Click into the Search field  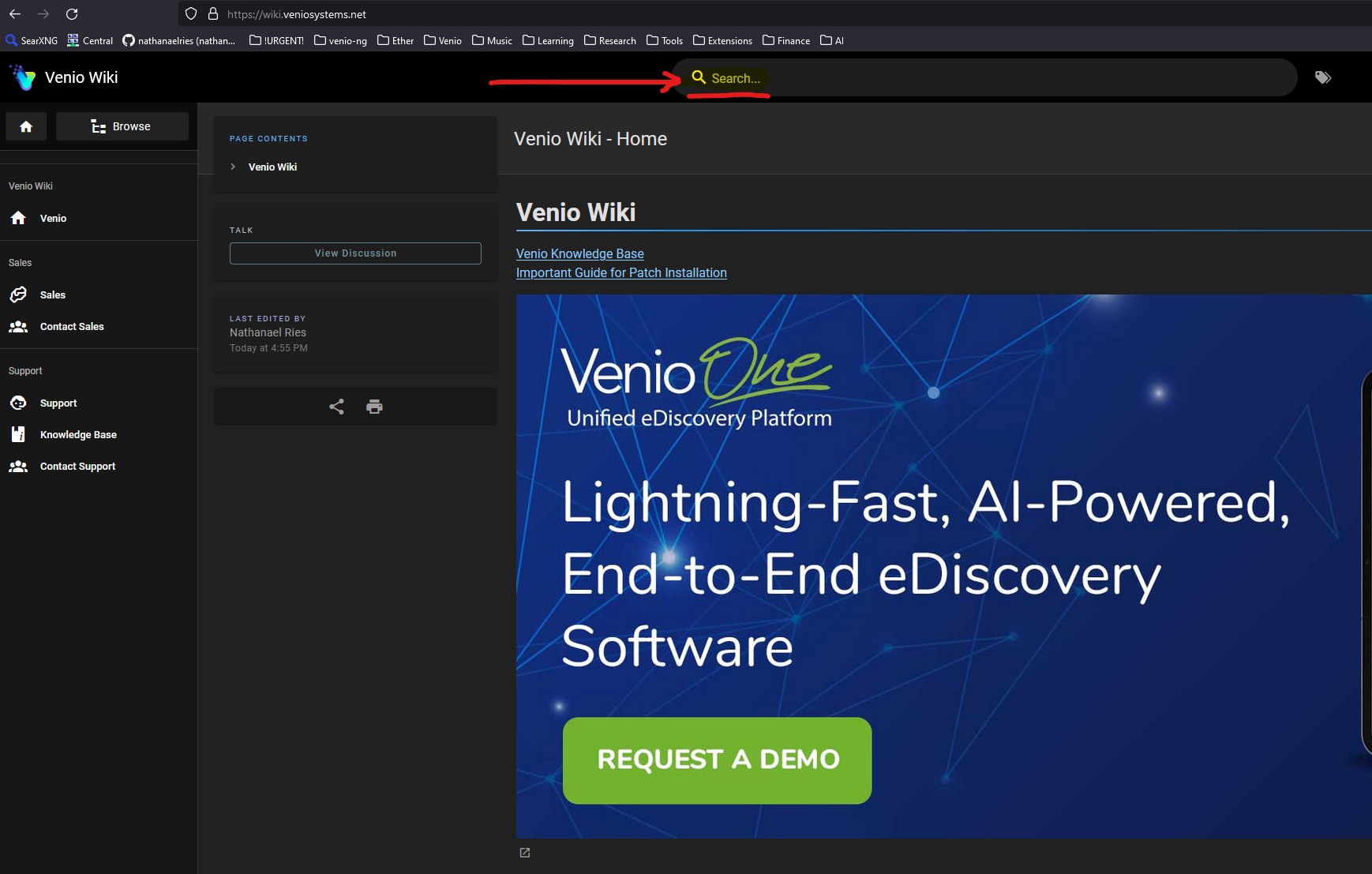(984, 77)
